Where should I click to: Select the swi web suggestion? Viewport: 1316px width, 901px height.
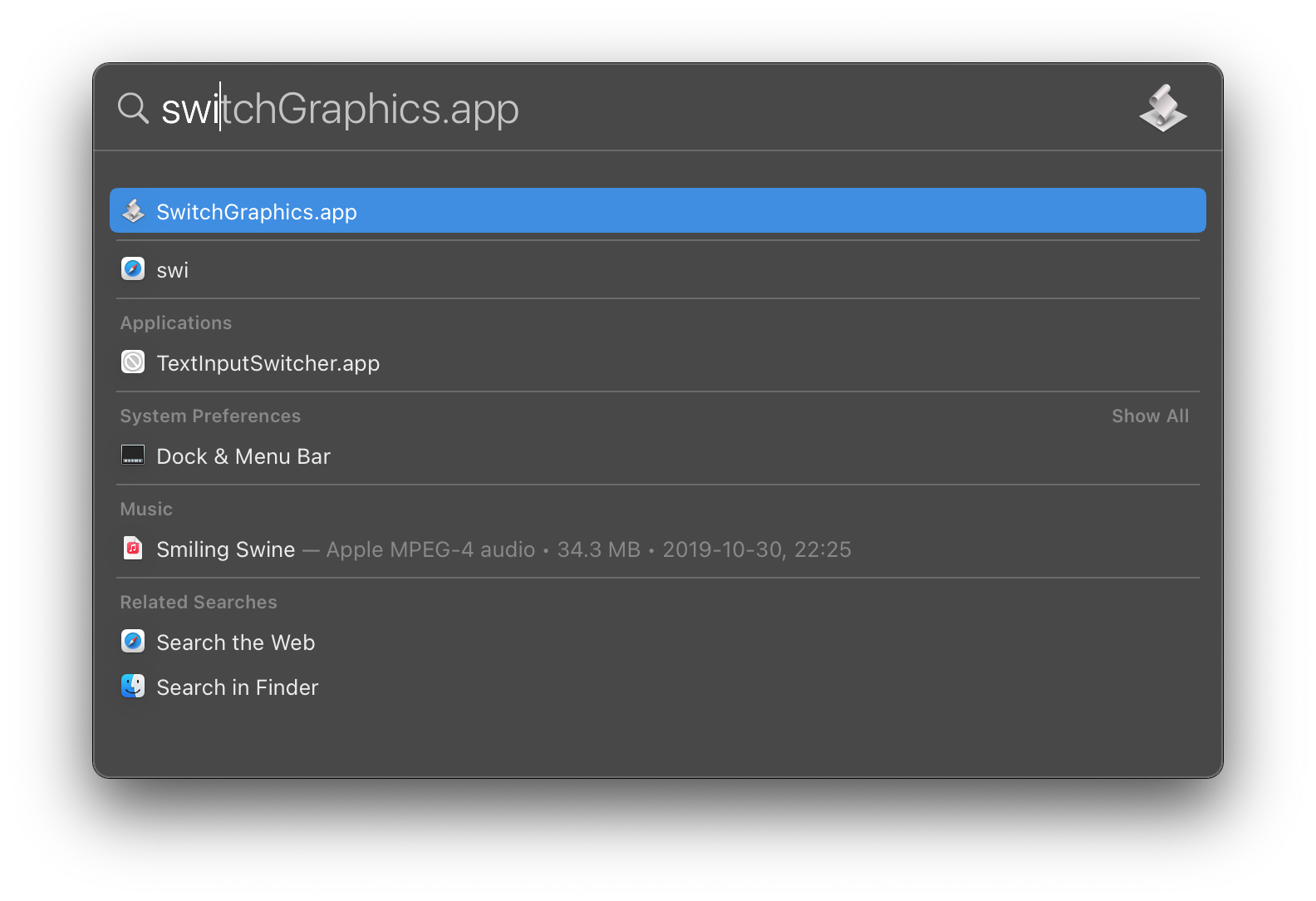pos(173,270)
